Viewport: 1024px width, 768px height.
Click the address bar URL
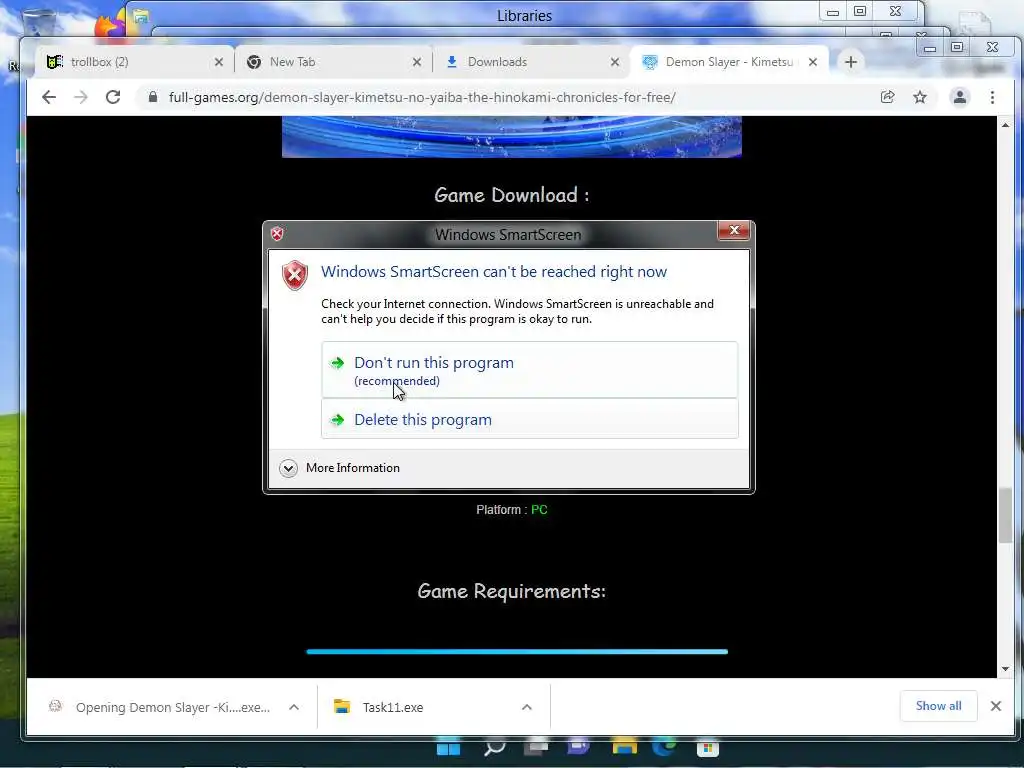[x=422, y=97]
